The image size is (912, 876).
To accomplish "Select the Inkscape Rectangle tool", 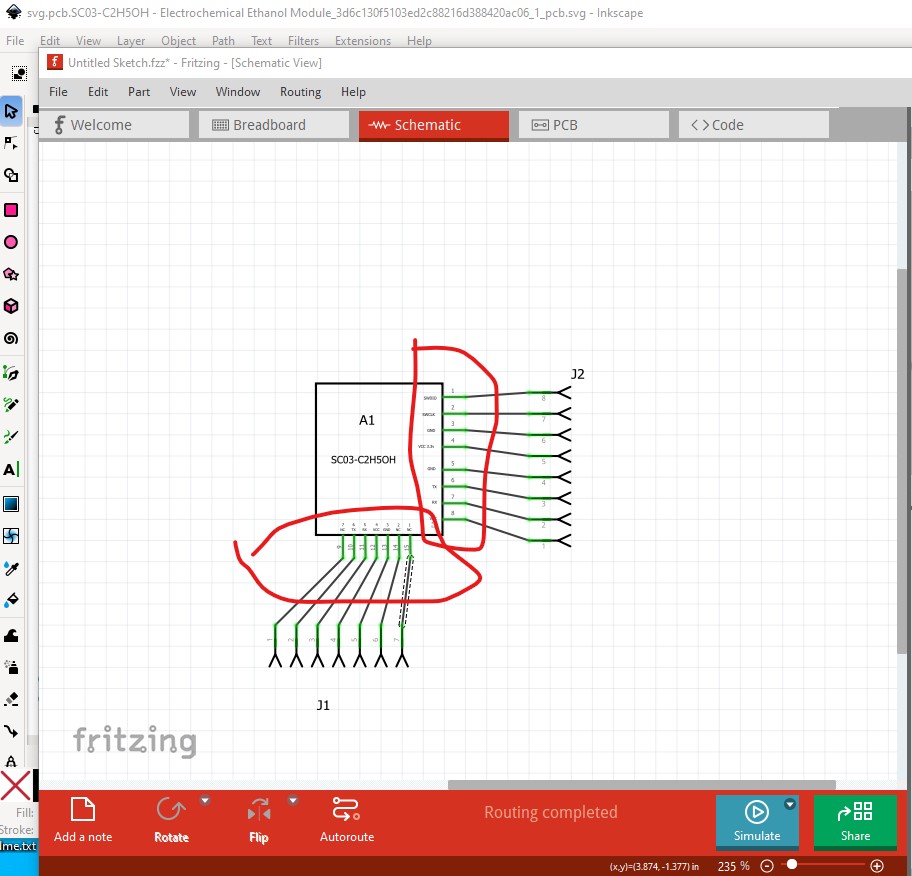I will coord(11,210).
